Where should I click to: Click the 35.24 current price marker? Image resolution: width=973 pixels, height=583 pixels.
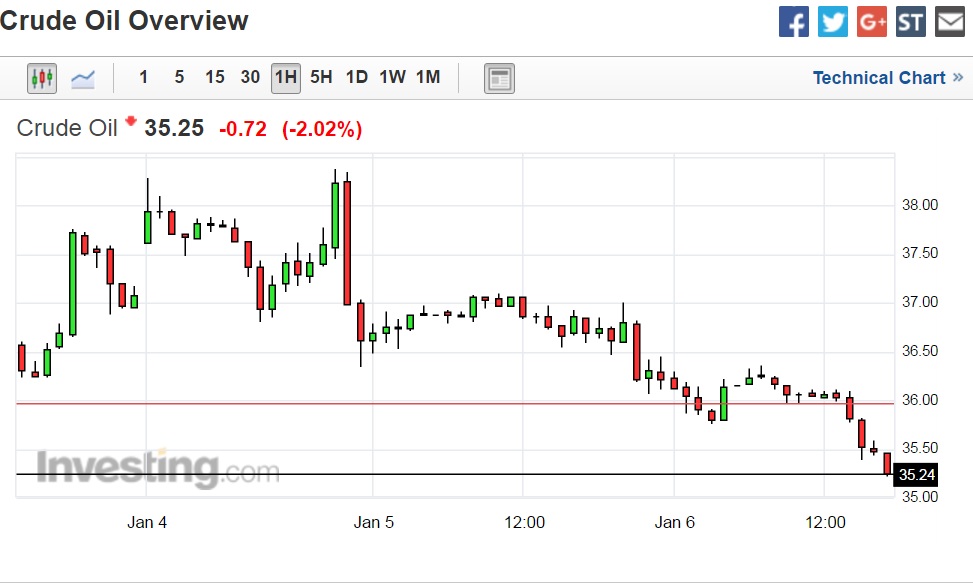[x=916, y=475]
